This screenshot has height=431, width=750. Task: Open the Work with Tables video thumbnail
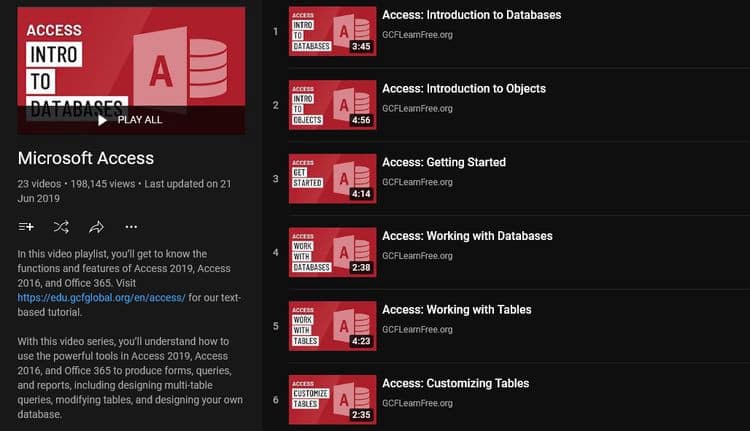(332, 326)
